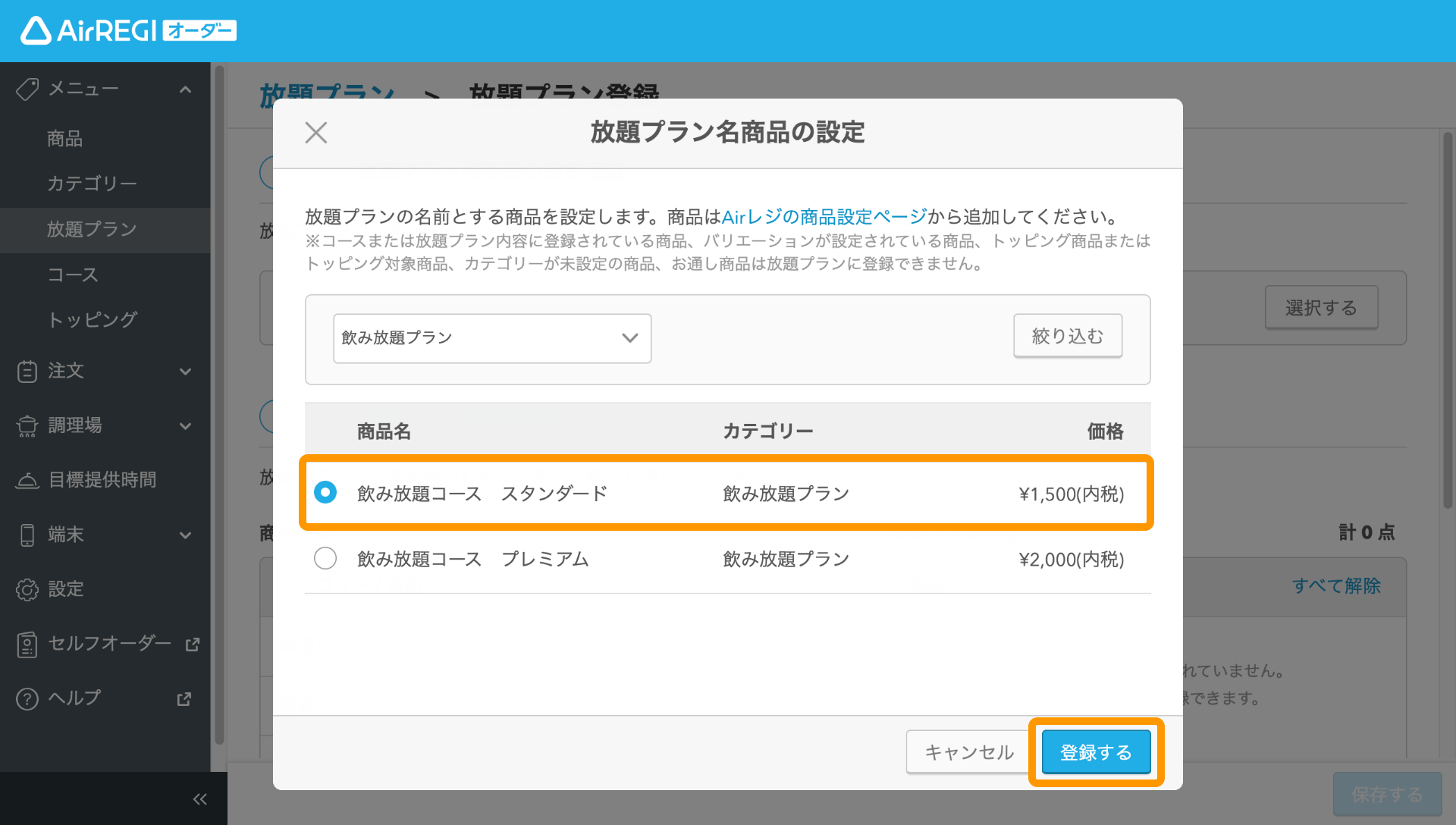Click the セルフオーダー receipt icon
Image resolution: width=1456 pixels, height=825 pixels.
point(27,645)
